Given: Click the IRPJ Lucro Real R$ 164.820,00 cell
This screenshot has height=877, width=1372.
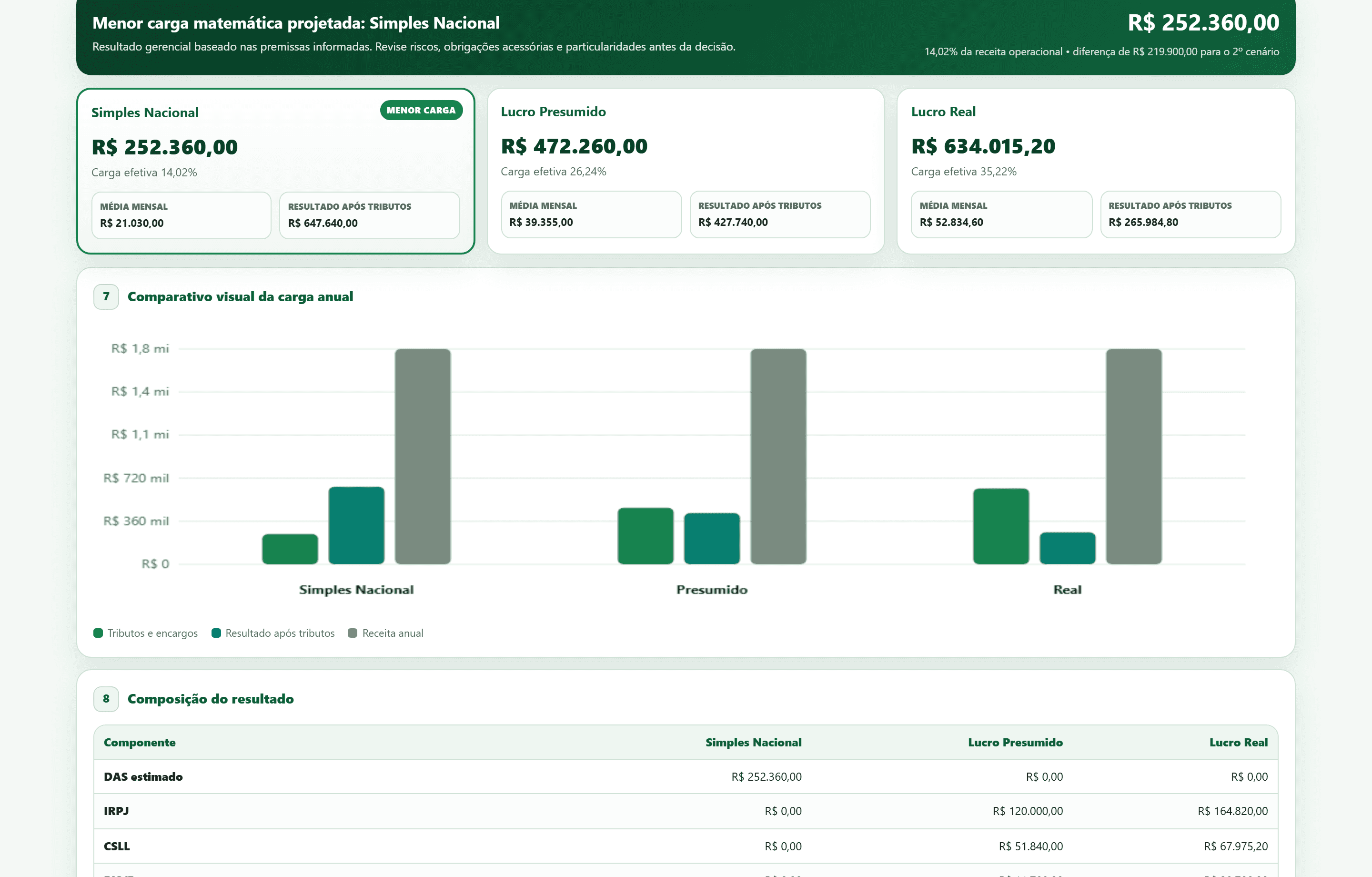Looking at the screenshot, I should point(1232,811).
